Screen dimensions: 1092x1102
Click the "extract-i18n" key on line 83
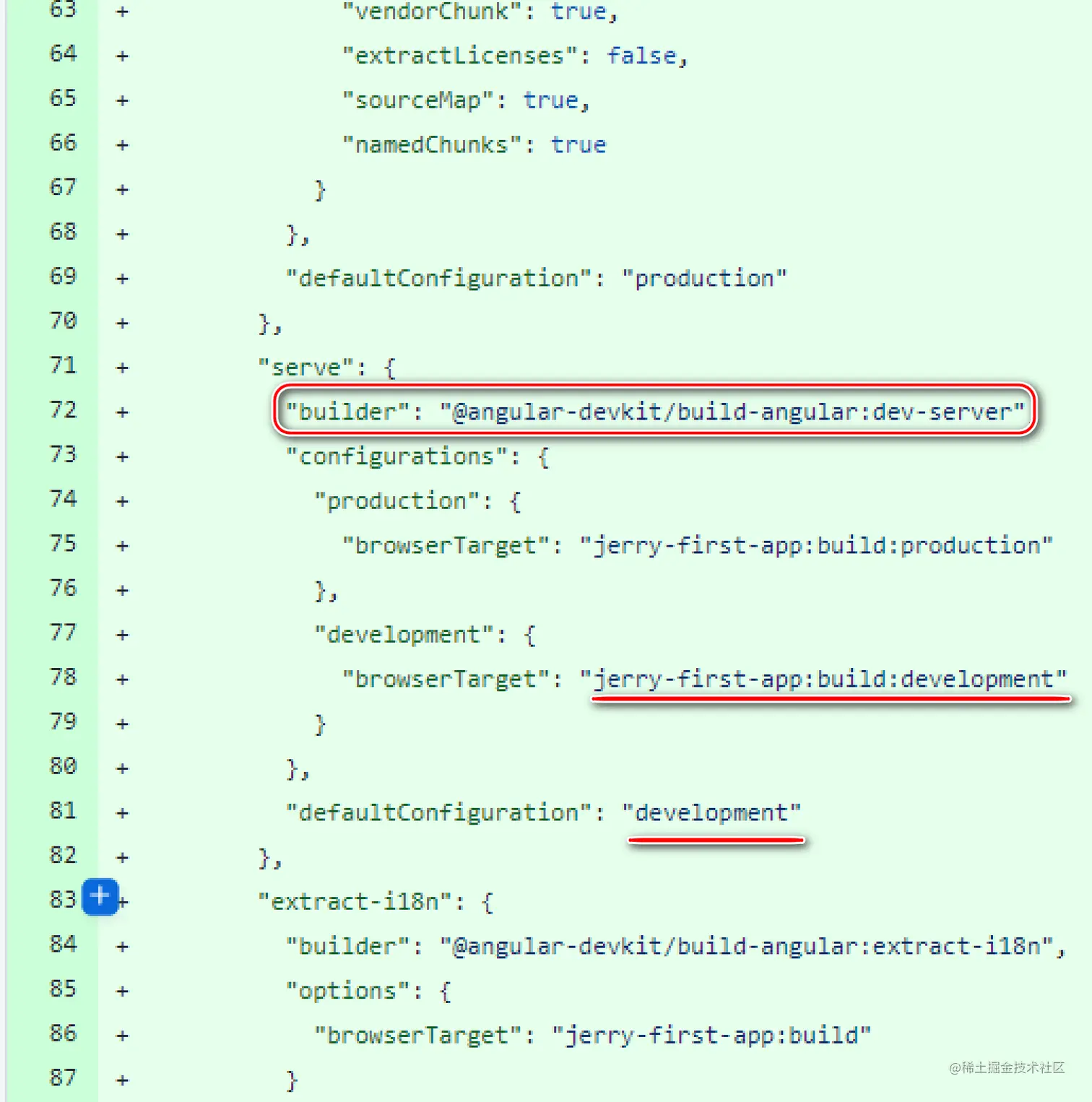click(355, 901)
